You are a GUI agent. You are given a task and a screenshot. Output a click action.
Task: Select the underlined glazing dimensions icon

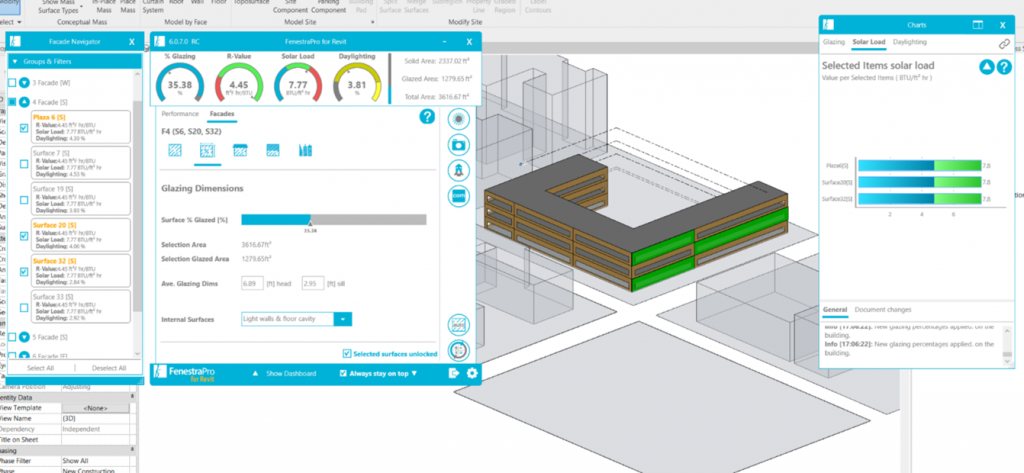207,150
